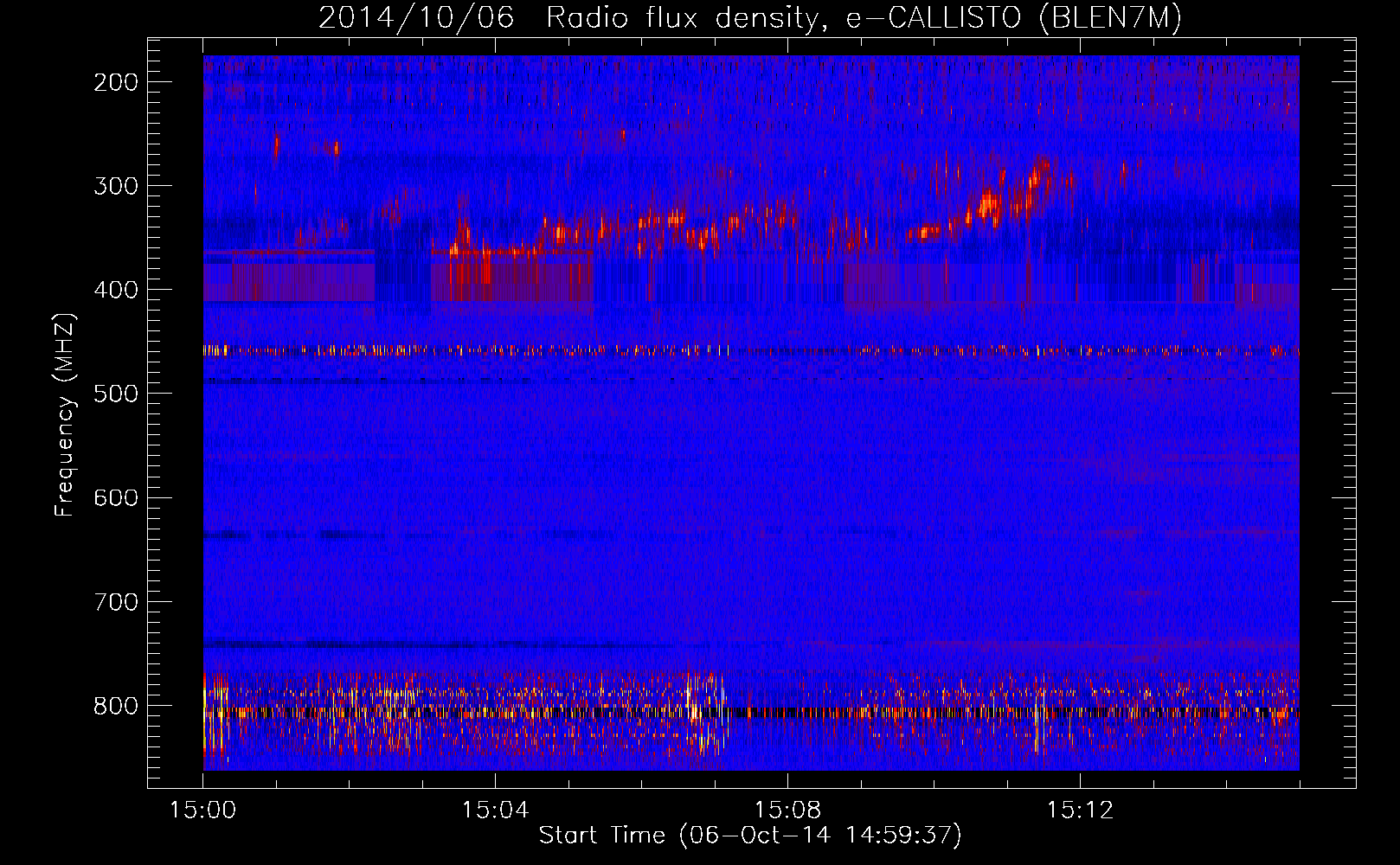This screenshot has width=1400, height=865.
Task: Click the 'e-CALLISTO (BLEN7M)' station label
Action: click(x=1013, y=18)
